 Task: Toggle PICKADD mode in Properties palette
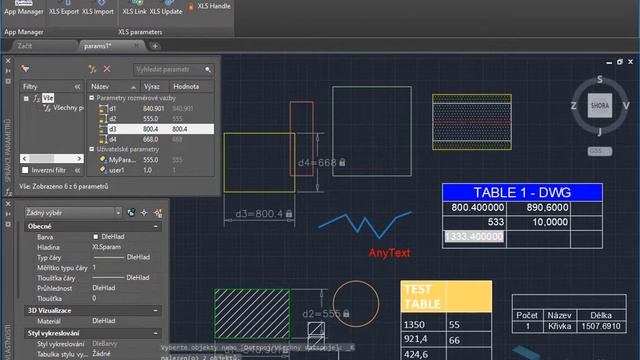131,213
